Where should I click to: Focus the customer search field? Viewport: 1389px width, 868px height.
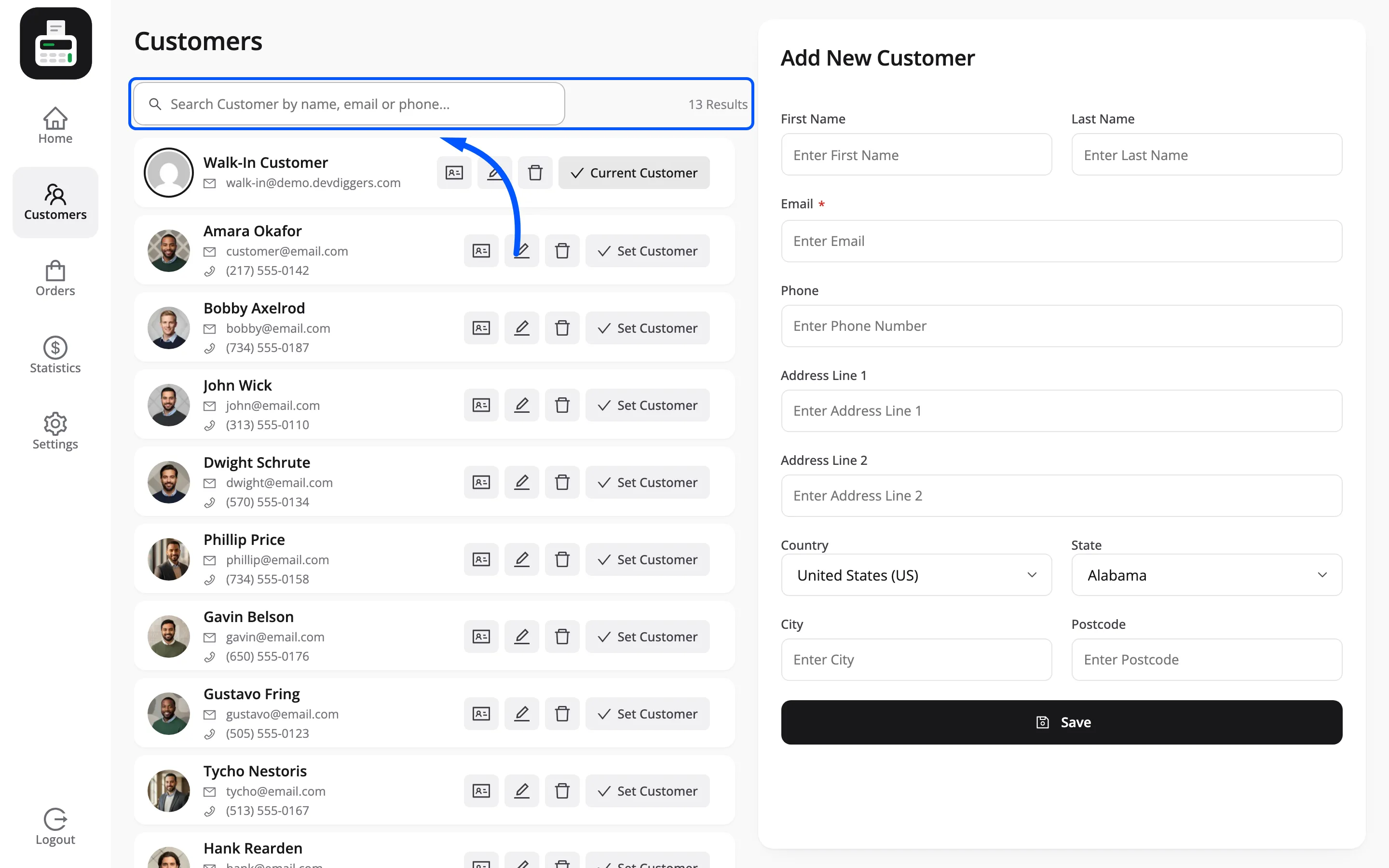[x=349, y=104]
